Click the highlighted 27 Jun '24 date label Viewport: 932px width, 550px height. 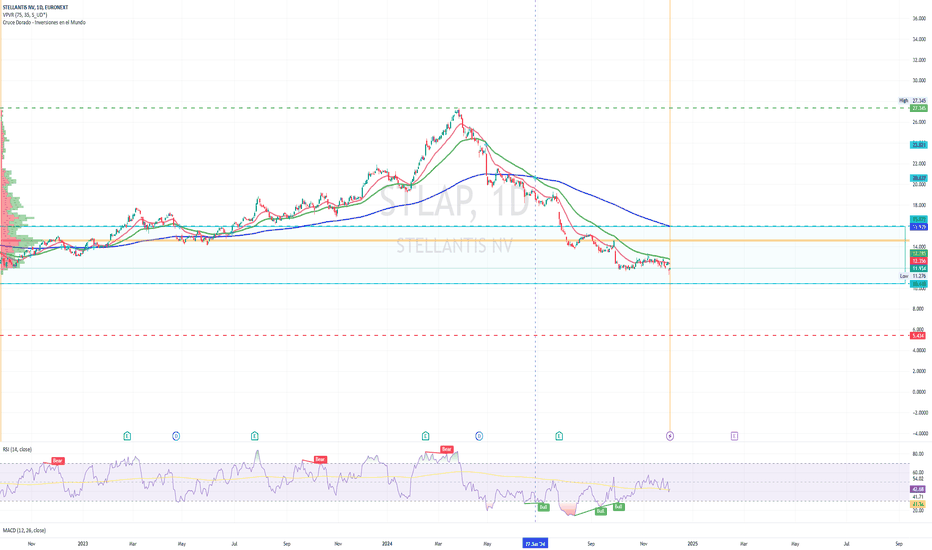point(536,543)
